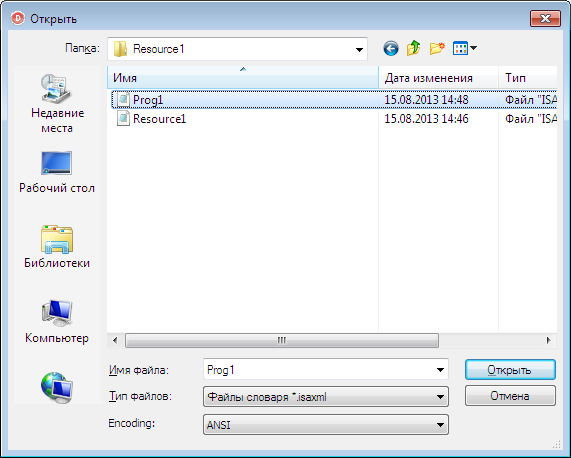571x458 pixels.
Task: Sort by Тип column header
Action: tap(528, 78)
